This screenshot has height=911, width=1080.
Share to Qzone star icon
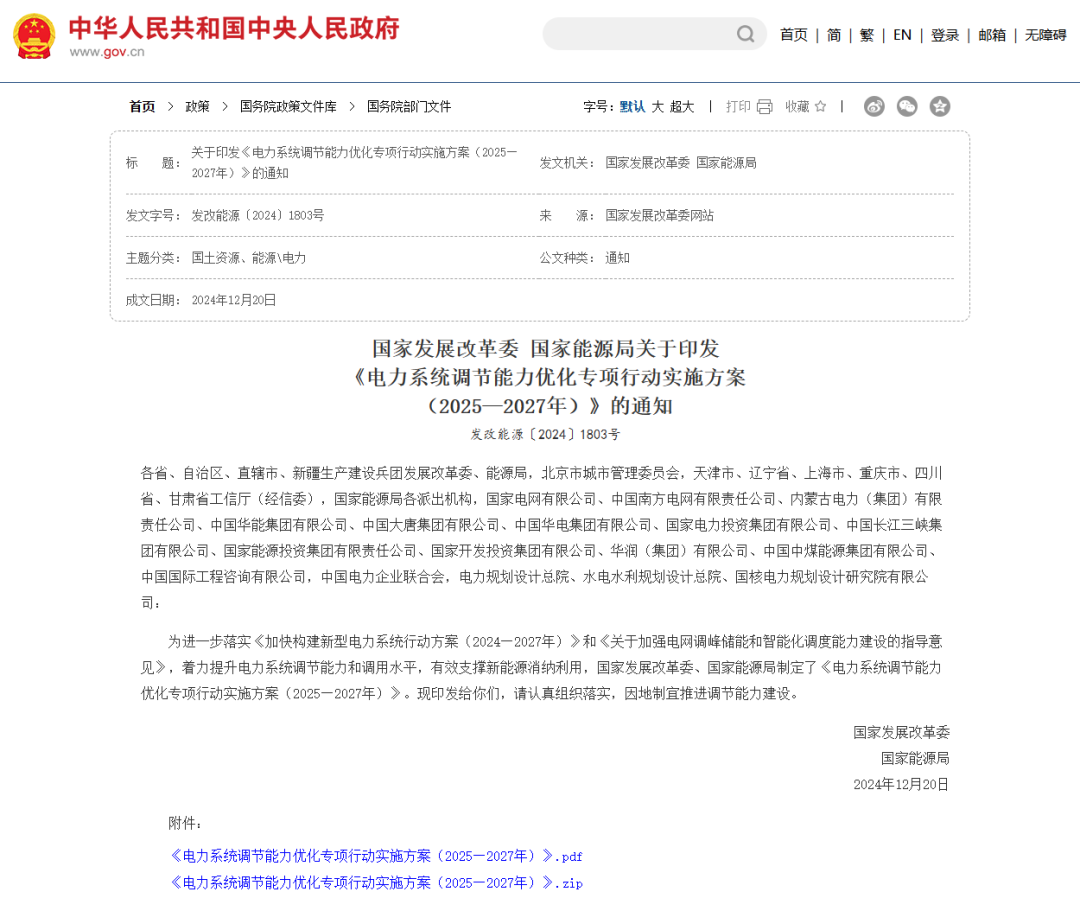coord(940,106)
